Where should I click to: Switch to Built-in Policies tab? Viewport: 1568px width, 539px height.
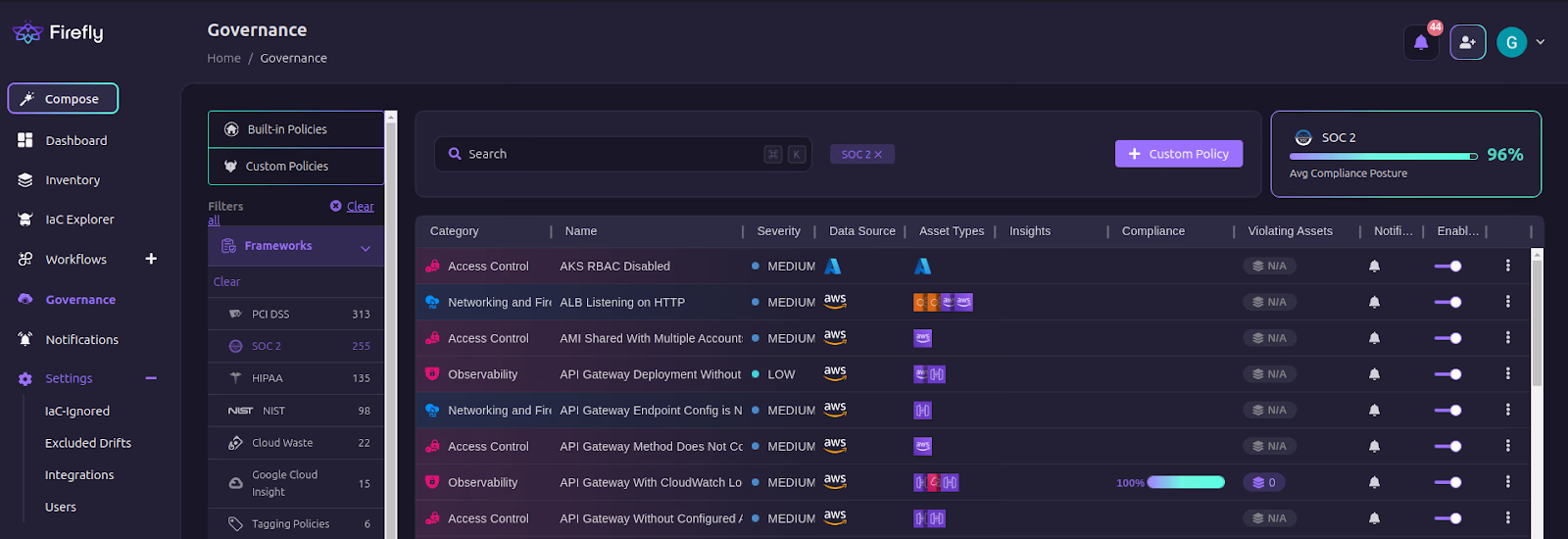coord(296,129)
